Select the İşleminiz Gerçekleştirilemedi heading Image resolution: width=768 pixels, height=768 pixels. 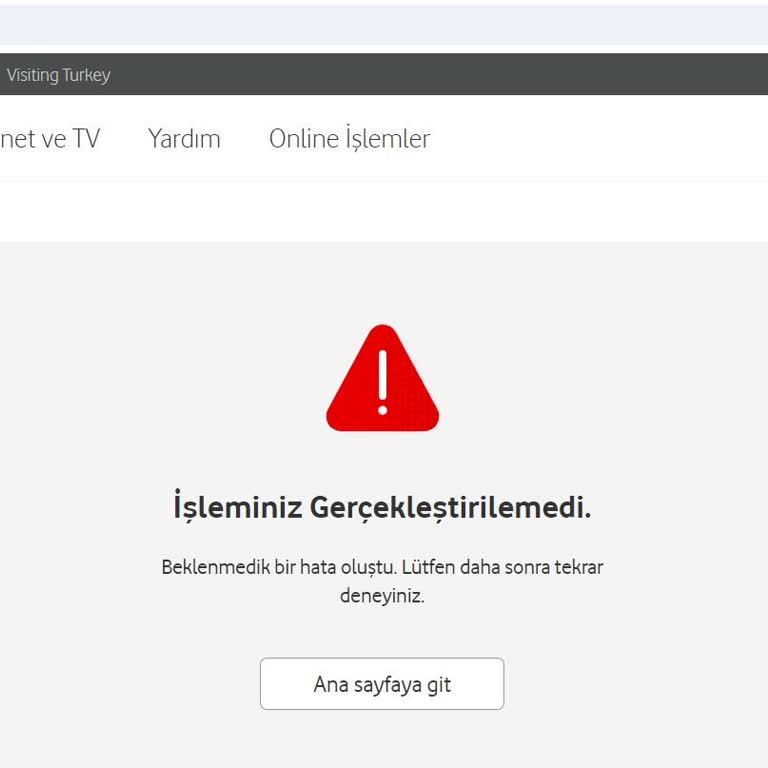[x=382, y=507]
